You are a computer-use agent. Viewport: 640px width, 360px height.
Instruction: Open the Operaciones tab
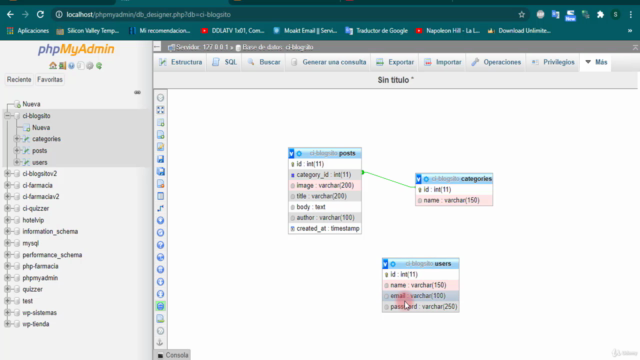(496, 62)
